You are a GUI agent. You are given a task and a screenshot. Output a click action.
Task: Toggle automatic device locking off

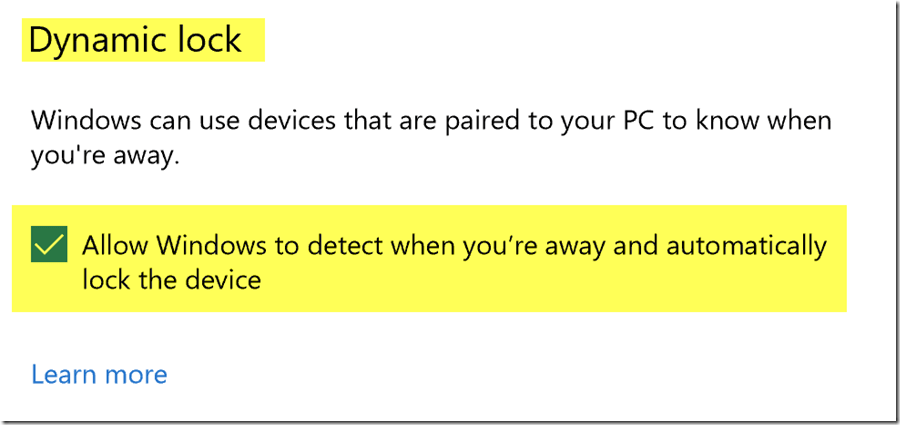point(49,244)
